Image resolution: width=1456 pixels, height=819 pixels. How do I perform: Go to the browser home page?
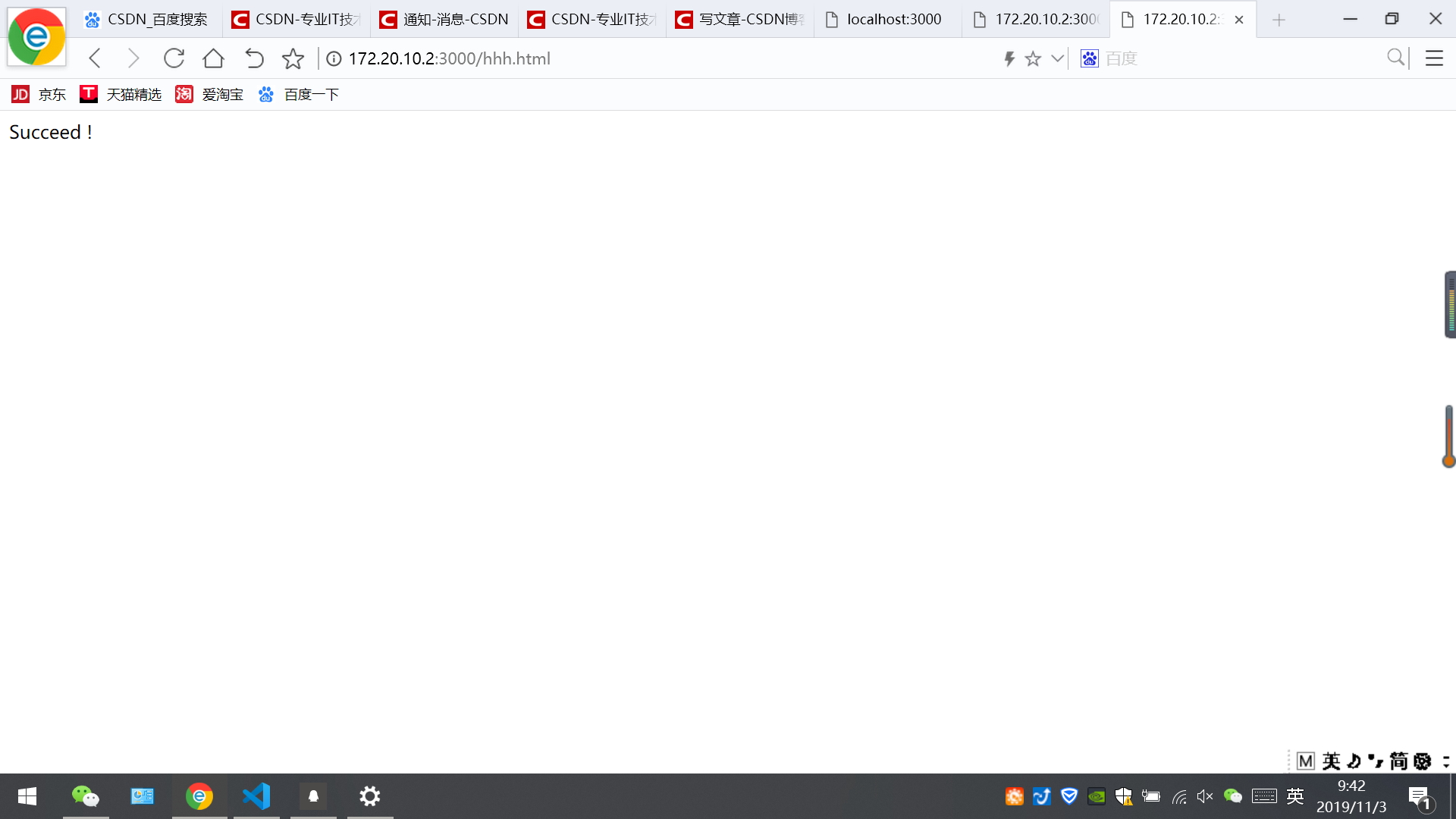click(214, 58)
